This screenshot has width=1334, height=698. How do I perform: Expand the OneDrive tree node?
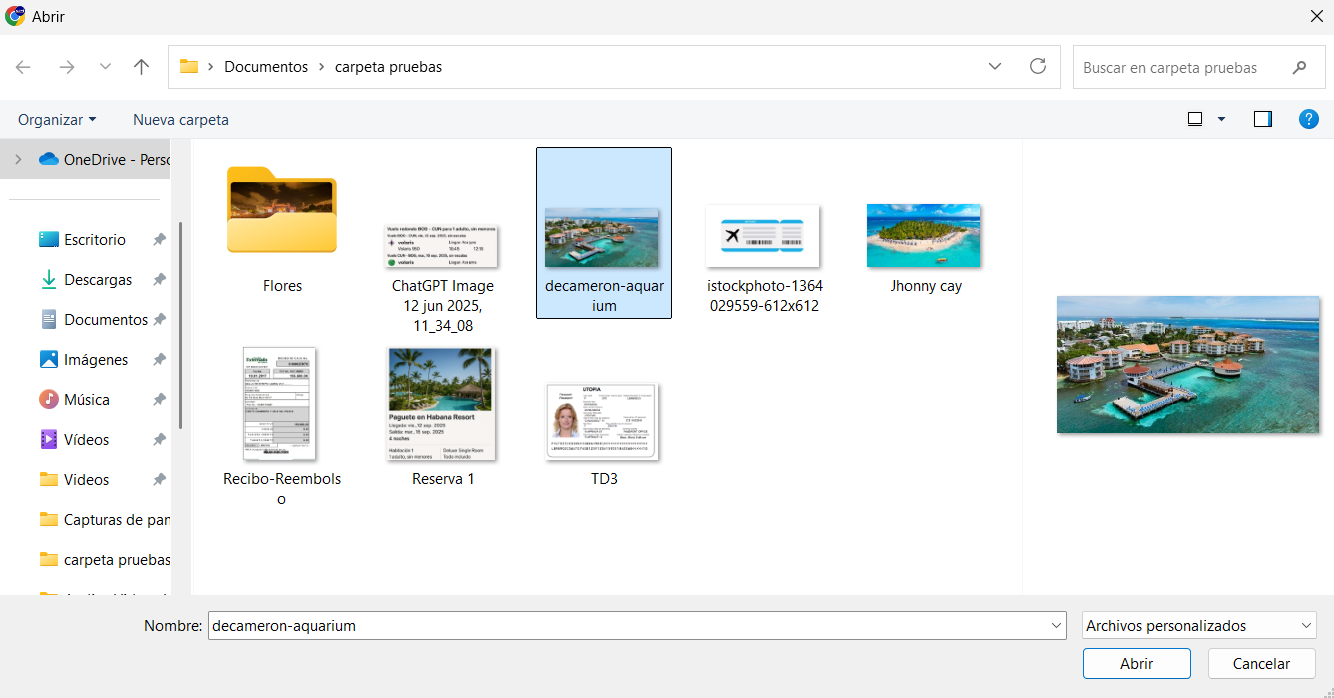[18, 159]
